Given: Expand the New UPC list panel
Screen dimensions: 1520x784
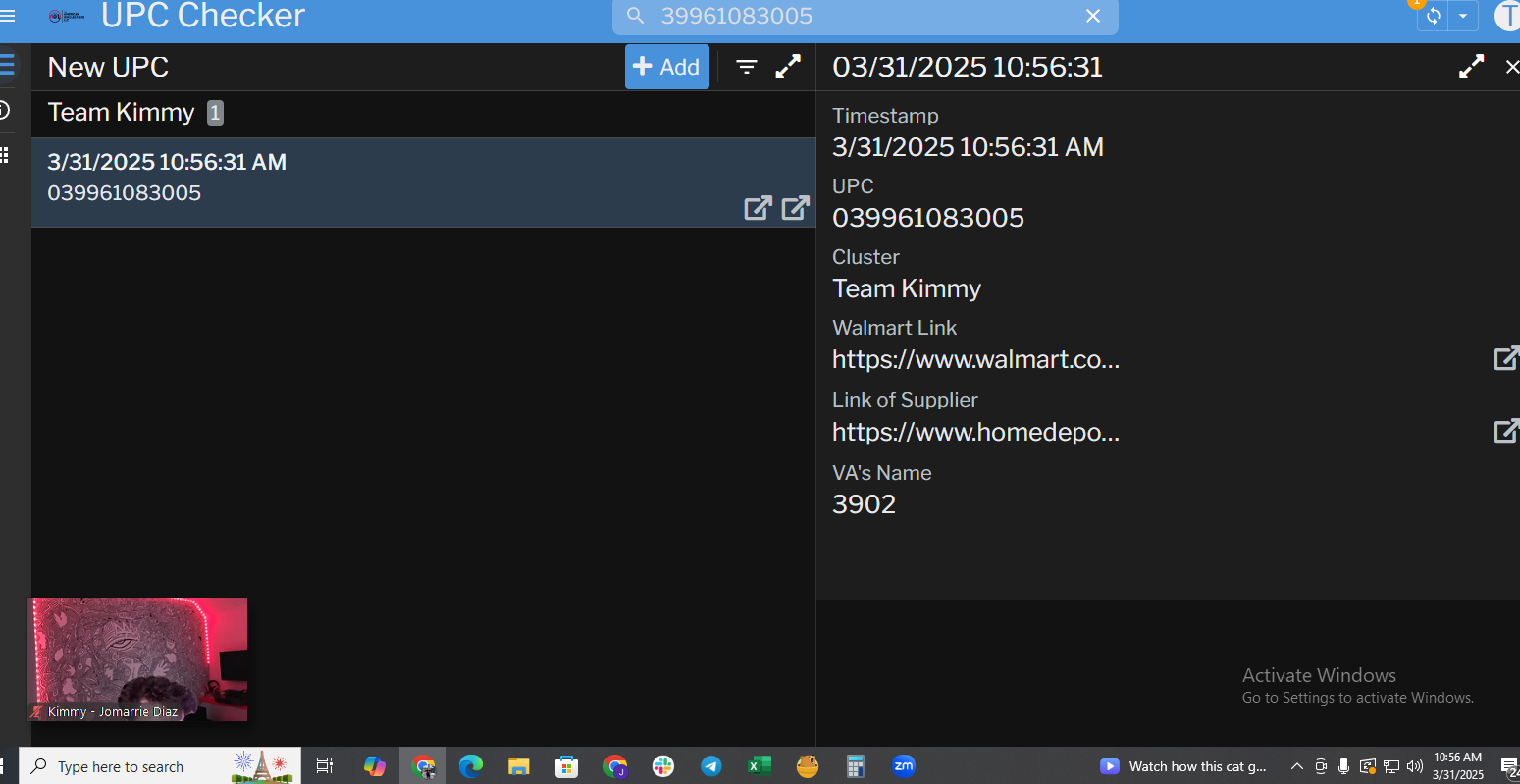Looking at the screenshot, I should 788,67.
